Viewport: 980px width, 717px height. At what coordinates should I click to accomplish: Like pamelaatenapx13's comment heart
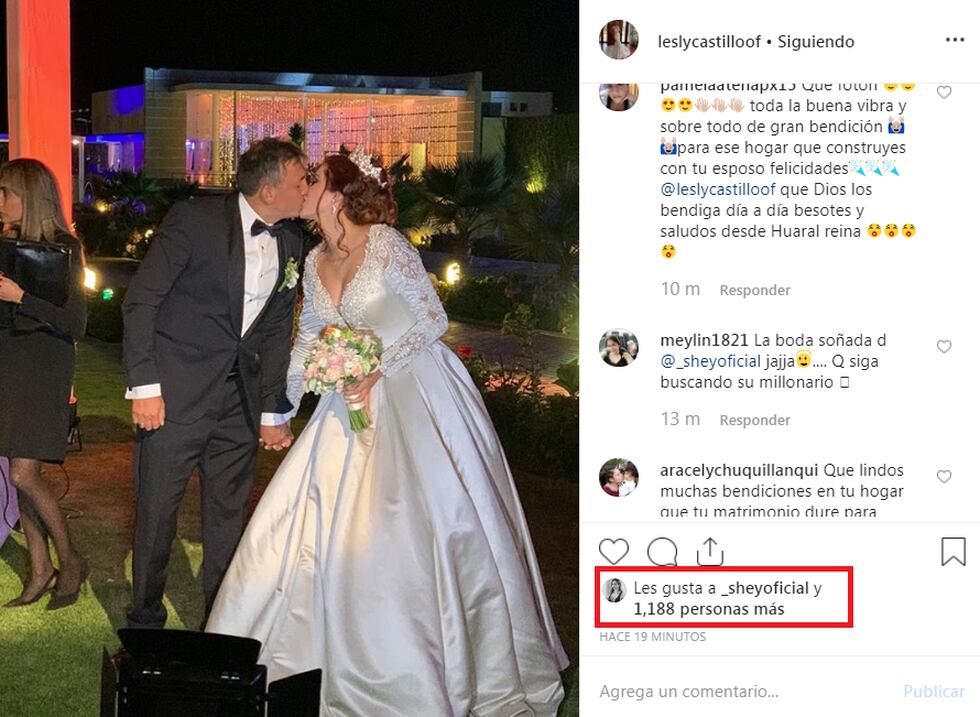pyautogui.click(x=944, y=93)
